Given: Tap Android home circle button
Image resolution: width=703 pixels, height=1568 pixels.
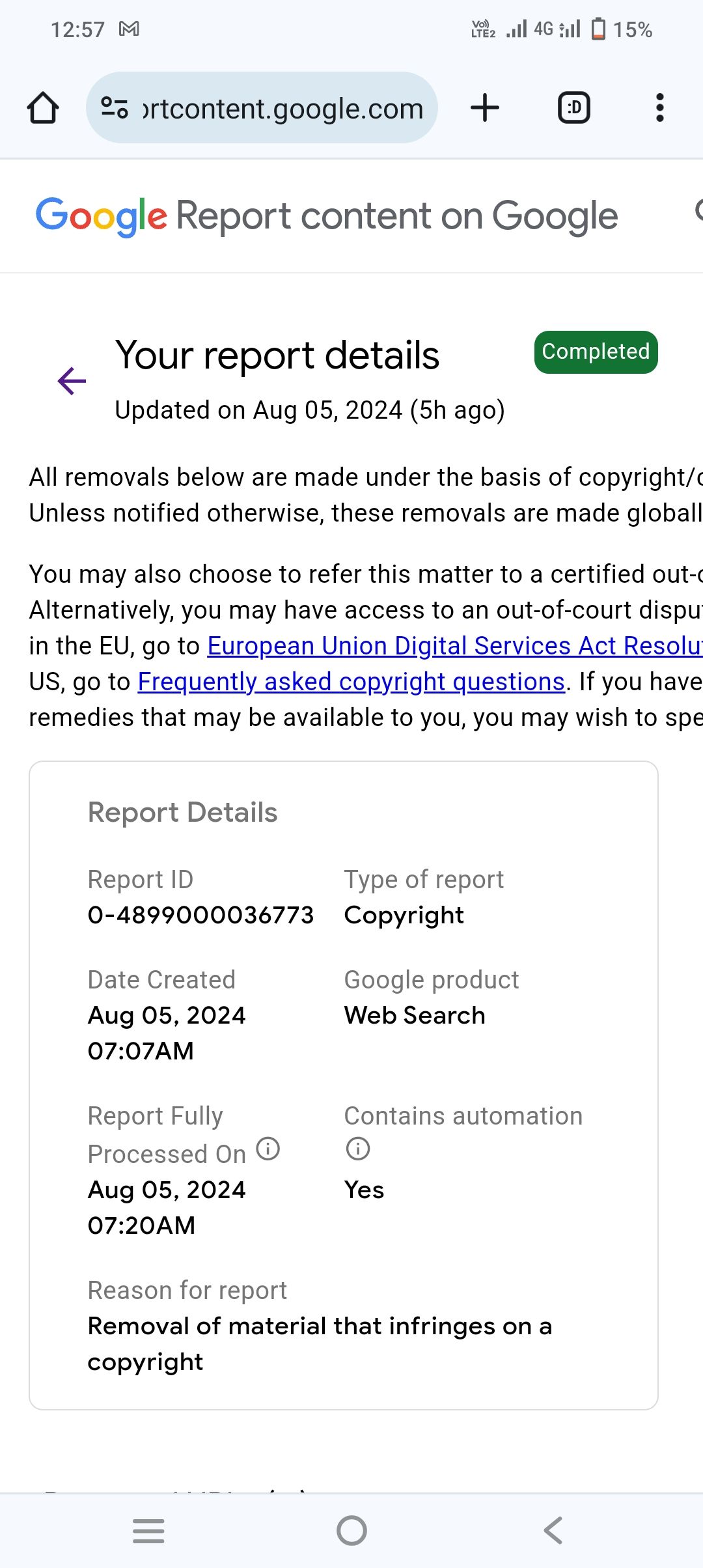Looking at the screenshot, I should pos(351,1530).
